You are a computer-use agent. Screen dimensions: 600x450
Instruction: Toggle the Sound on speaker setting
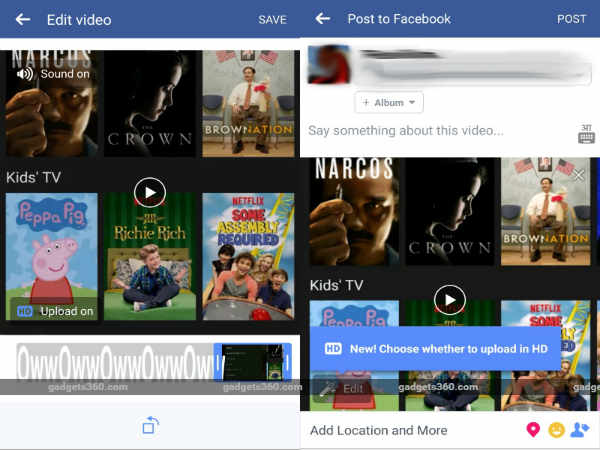click(x=53, y=73)
